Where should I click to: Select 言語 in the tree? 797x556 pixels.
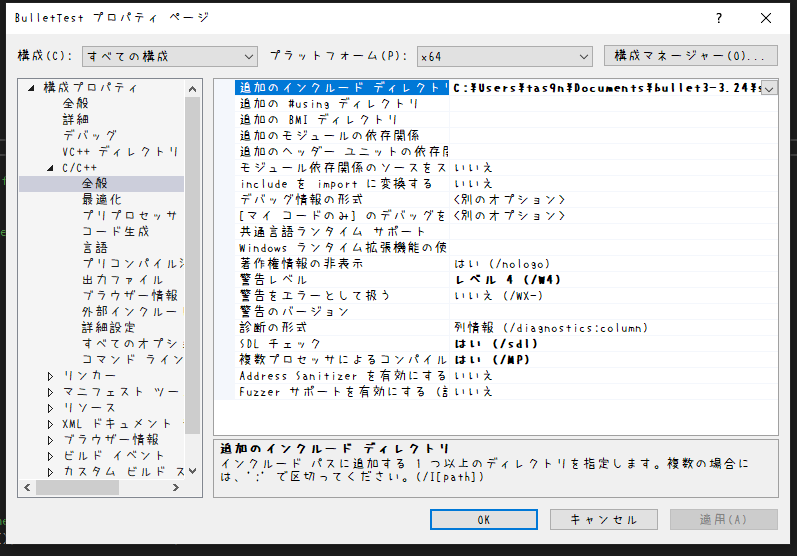click(95, 248)
